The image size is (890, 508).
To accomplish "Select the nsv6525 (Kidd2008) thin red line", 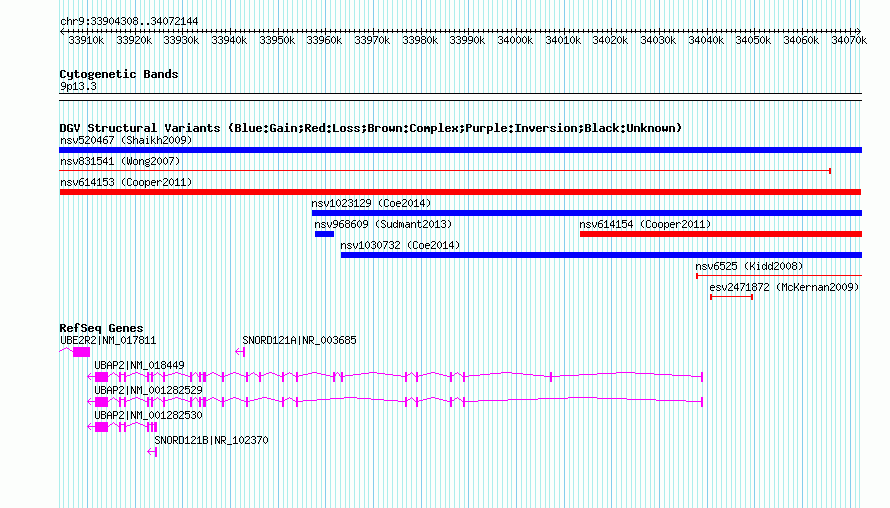I will point(779,276).
